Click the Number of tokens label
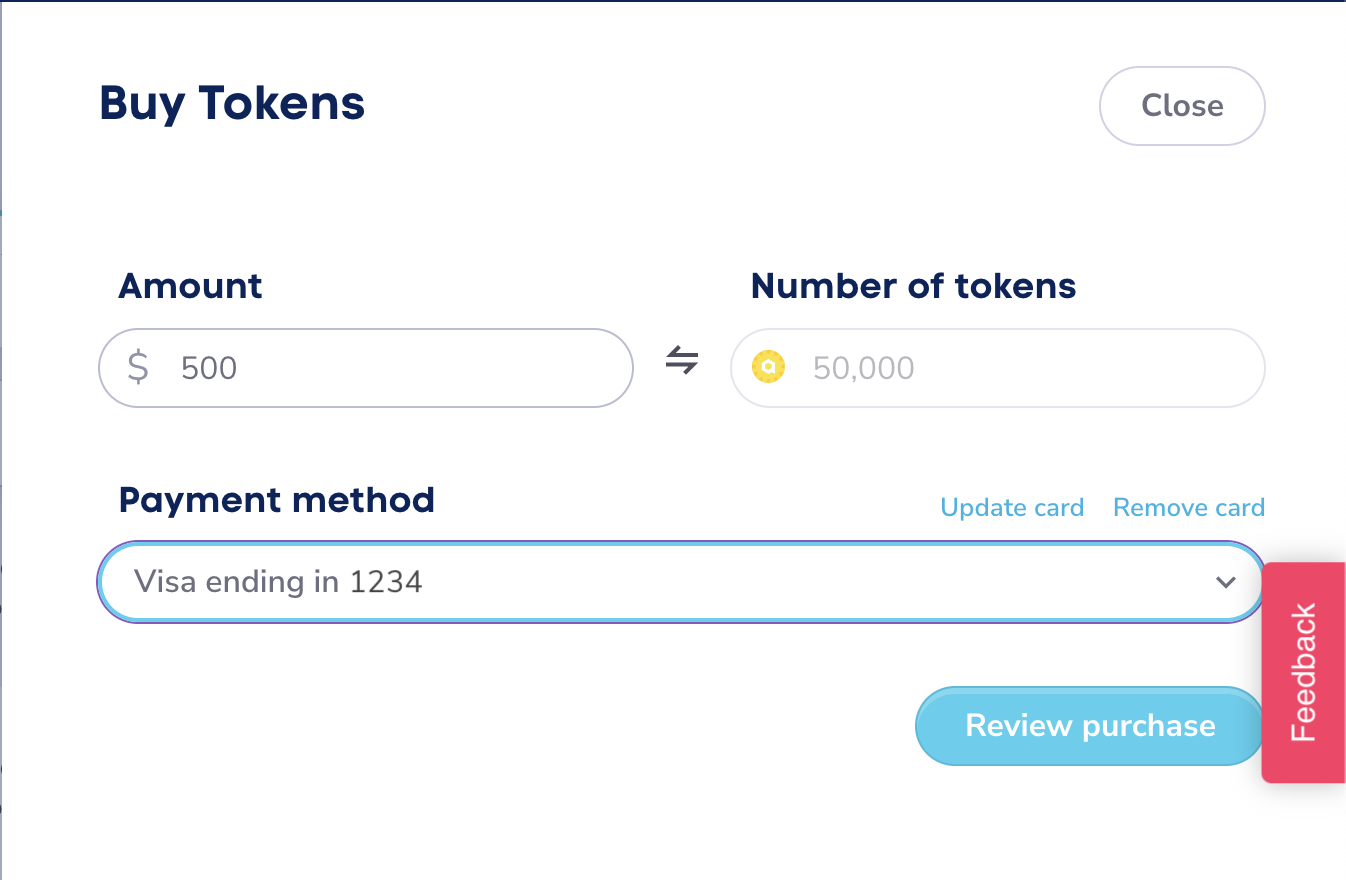The height and width of the screenshot is (880, 1346). [913, 287]
